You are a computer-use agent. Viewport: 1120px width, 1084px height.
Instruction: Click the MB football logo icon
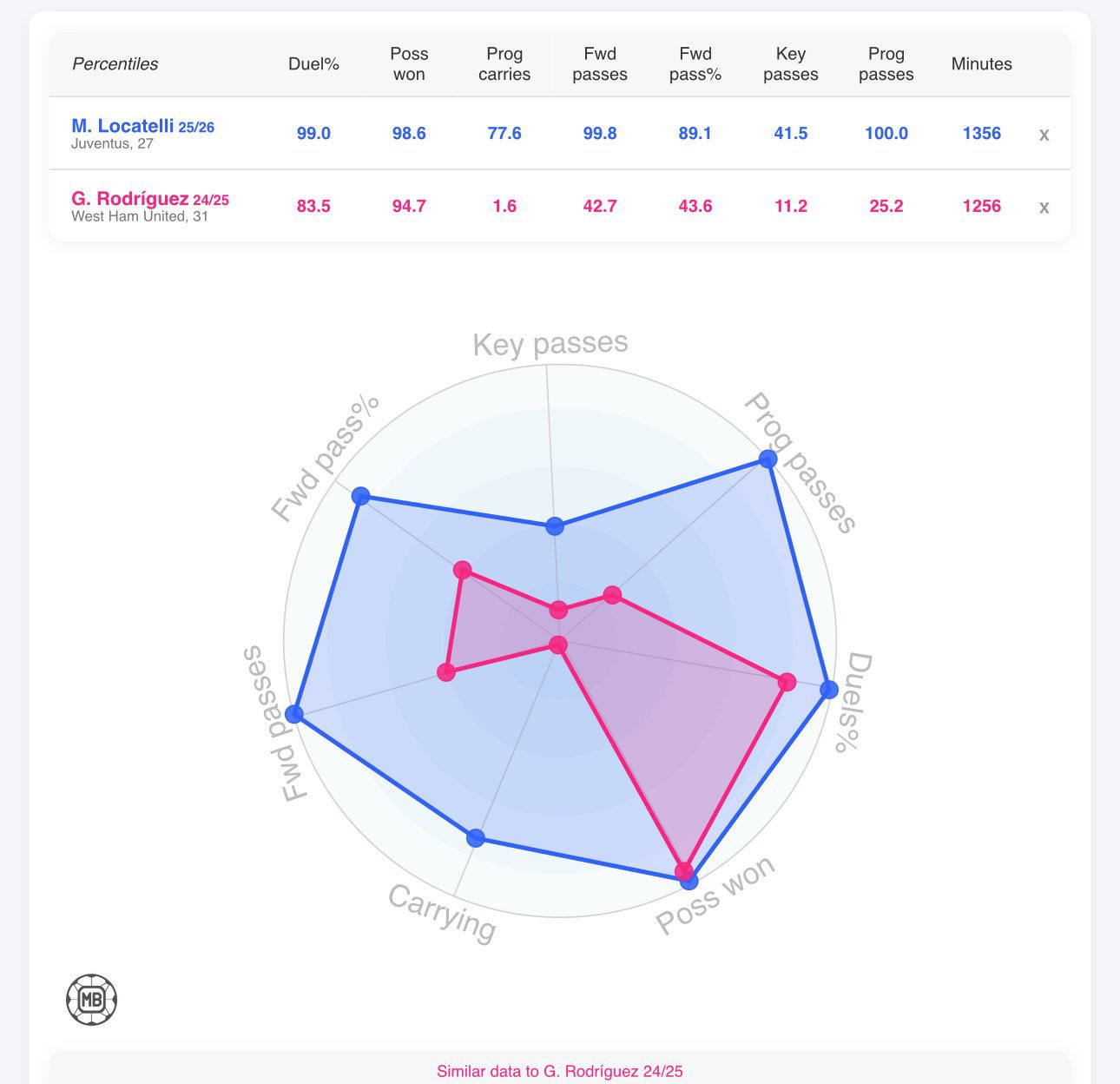(x=92, y=1000)
